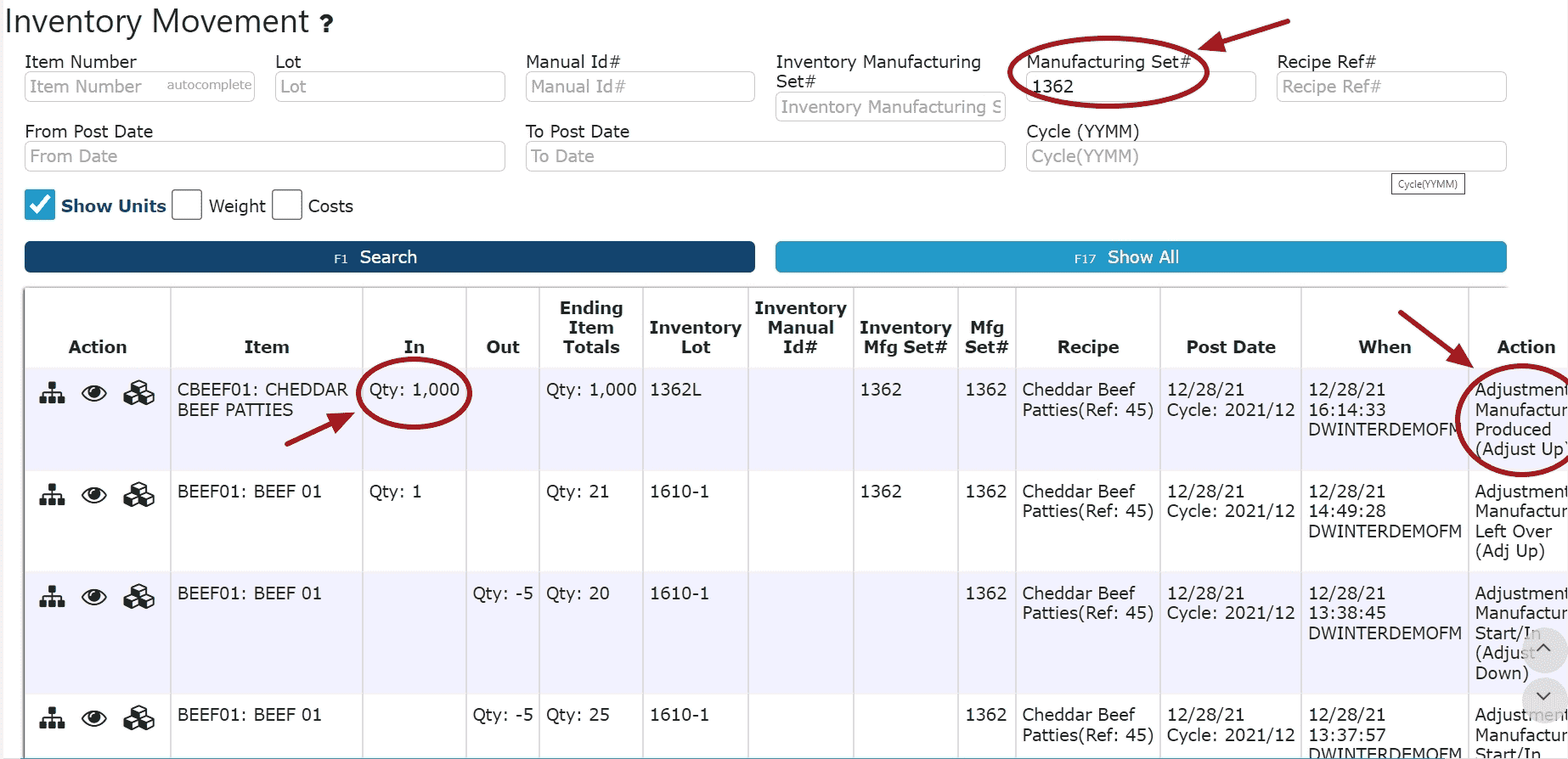View eye icon in BEEF01 Qty: 20 row
Viewport: 1568px width, 759px height.
(x=94, y=597)
